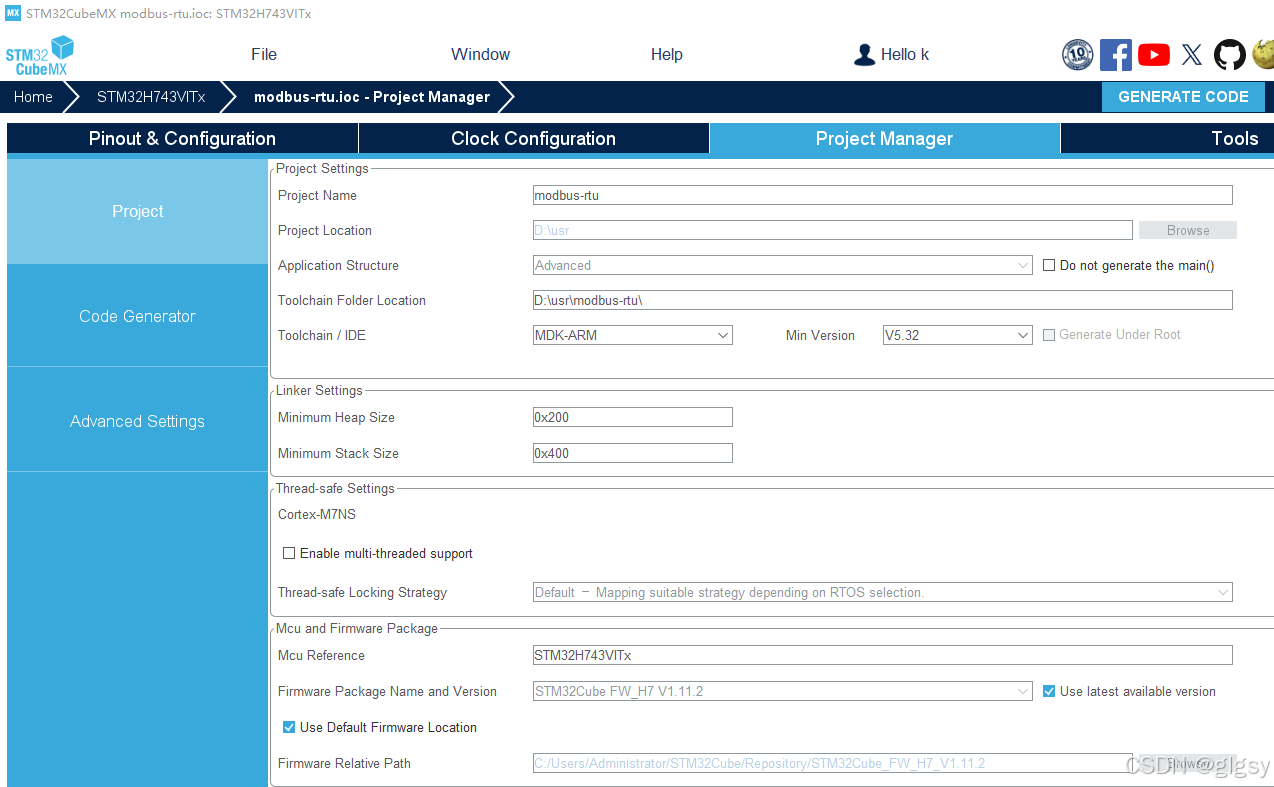This screenshot has width=1274, height=787.
Task: Click the Project Location field
Action: (832, 230)
